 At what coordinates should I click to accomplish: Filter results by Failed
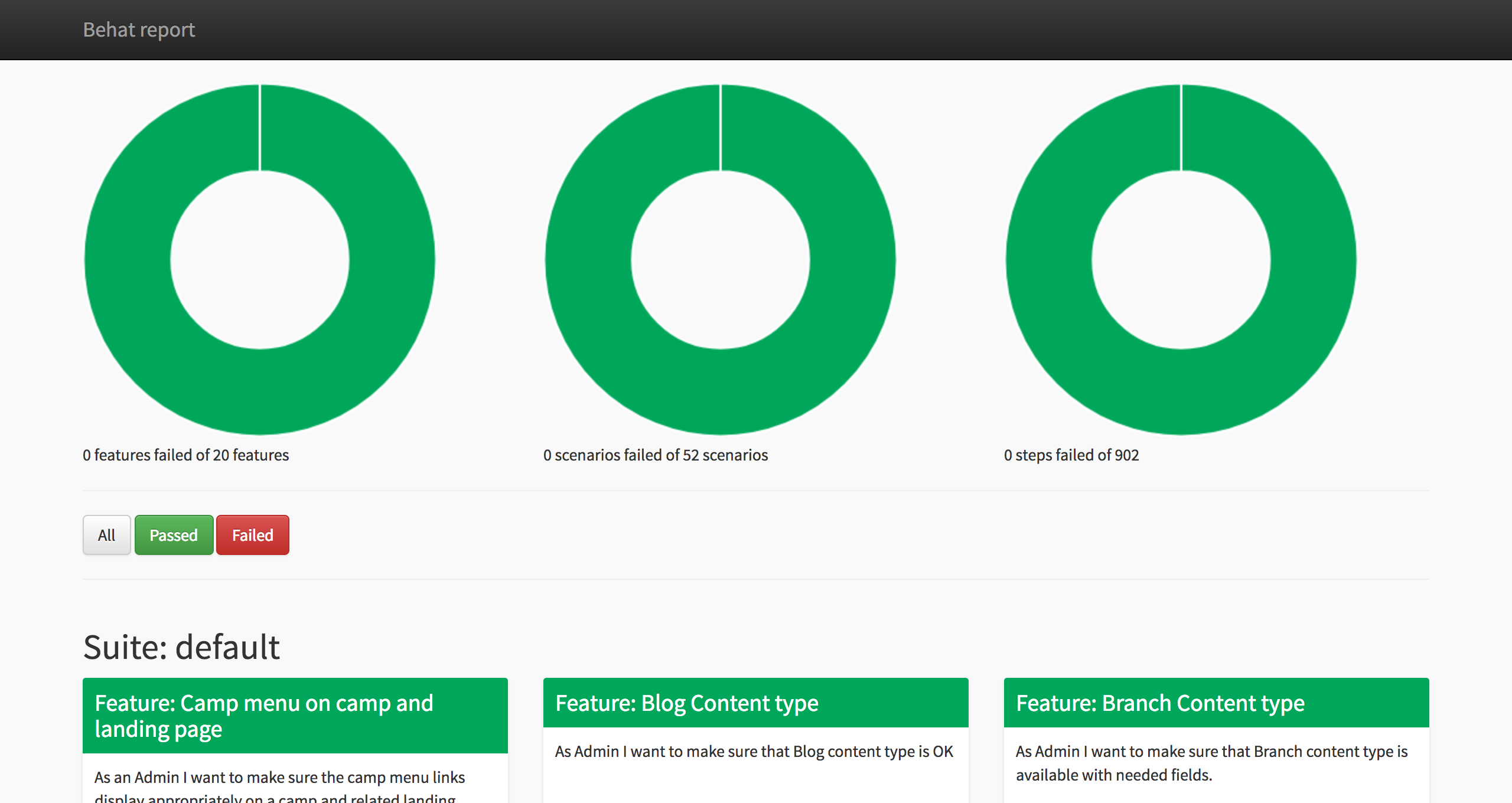point(252,535)
